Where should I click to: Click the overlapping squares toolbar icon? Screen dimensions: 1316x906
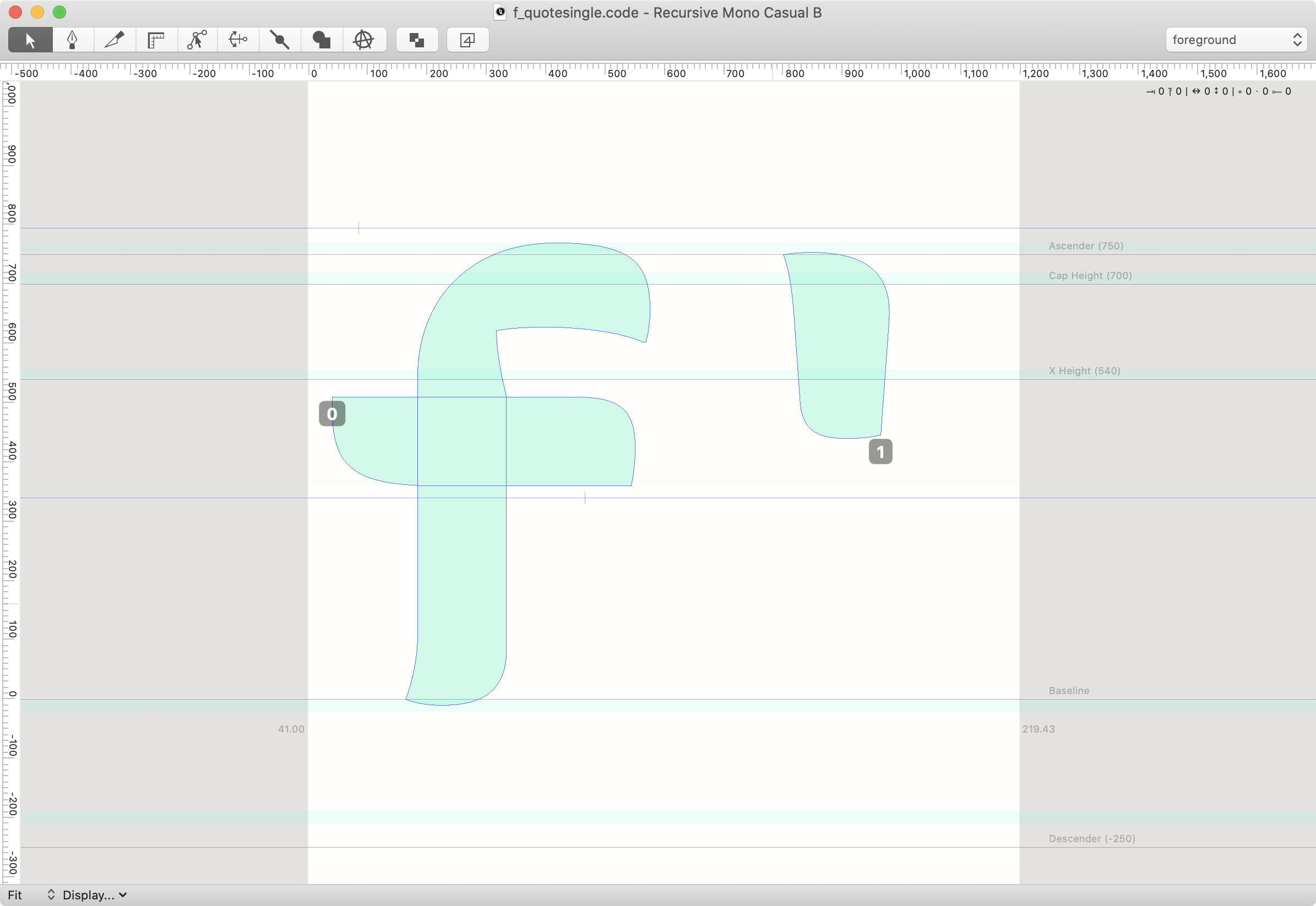coord(416,40)
